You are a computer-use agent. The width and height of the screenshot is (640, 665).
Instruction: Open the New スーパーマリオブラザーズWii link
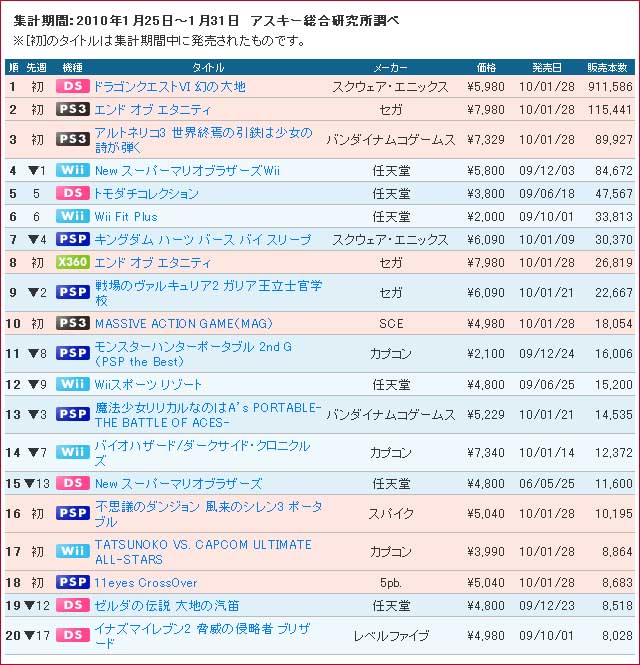pos(187,171)
